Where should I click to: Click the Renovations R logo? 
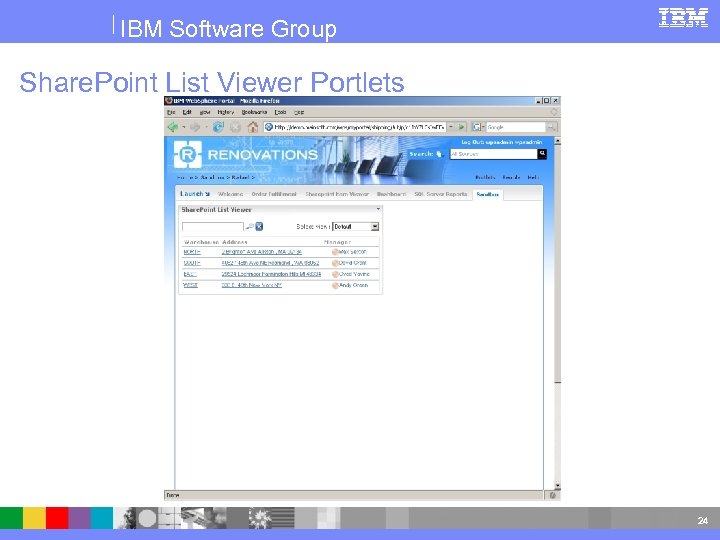point(187,155)
